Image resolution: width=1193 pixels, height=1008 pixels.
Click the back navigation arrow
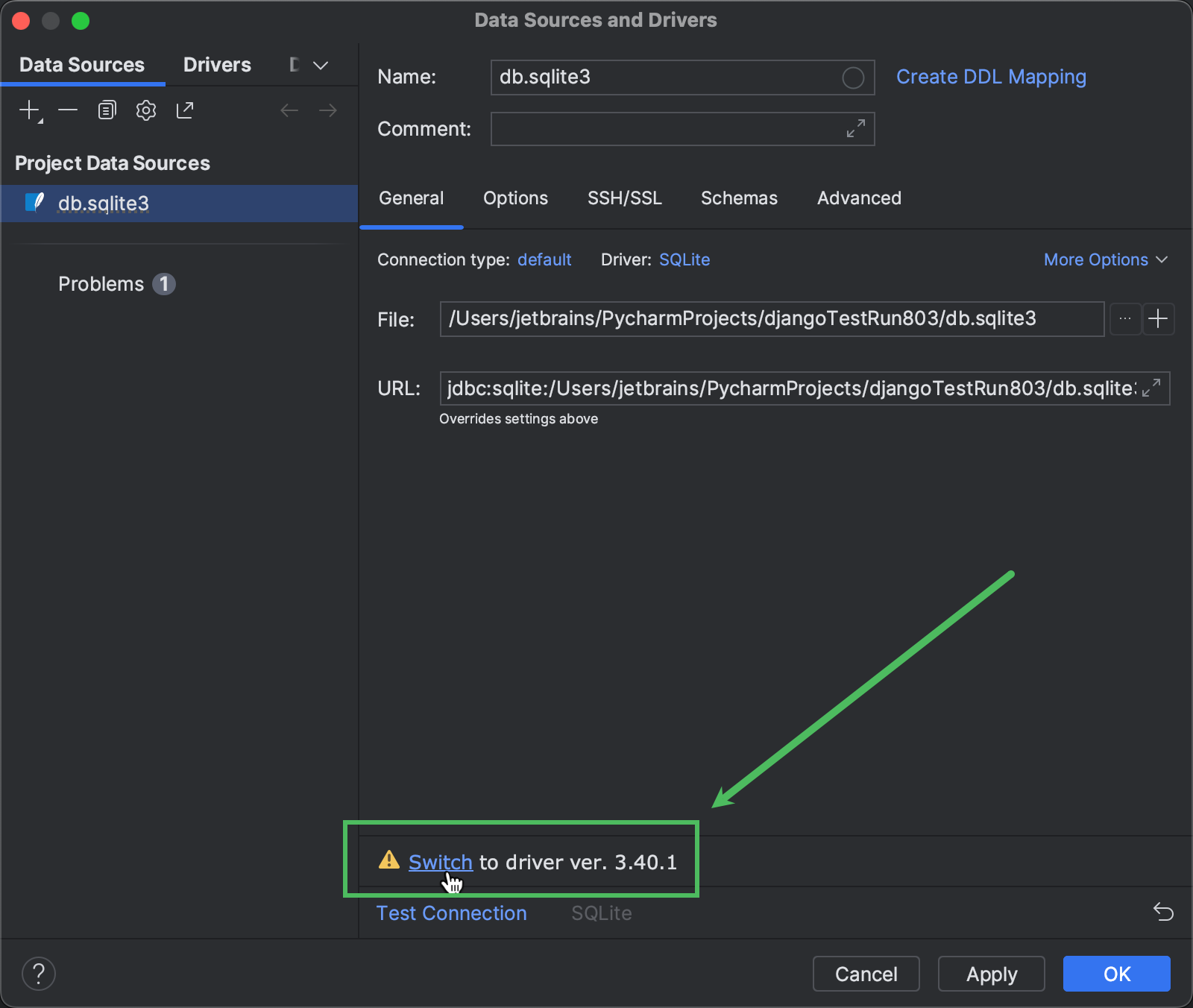pos(289,110)
